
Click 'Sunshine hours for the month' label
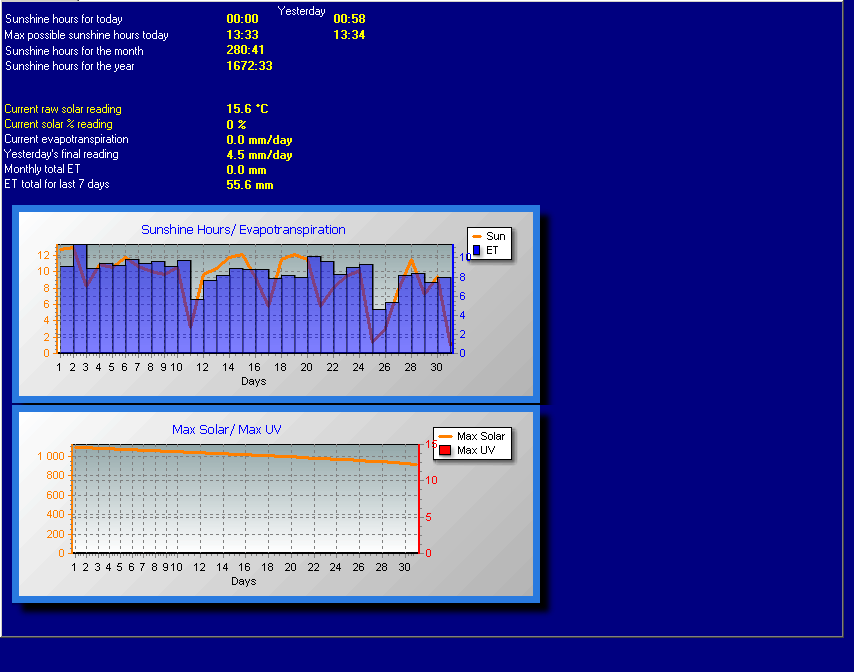coord(74,51)
